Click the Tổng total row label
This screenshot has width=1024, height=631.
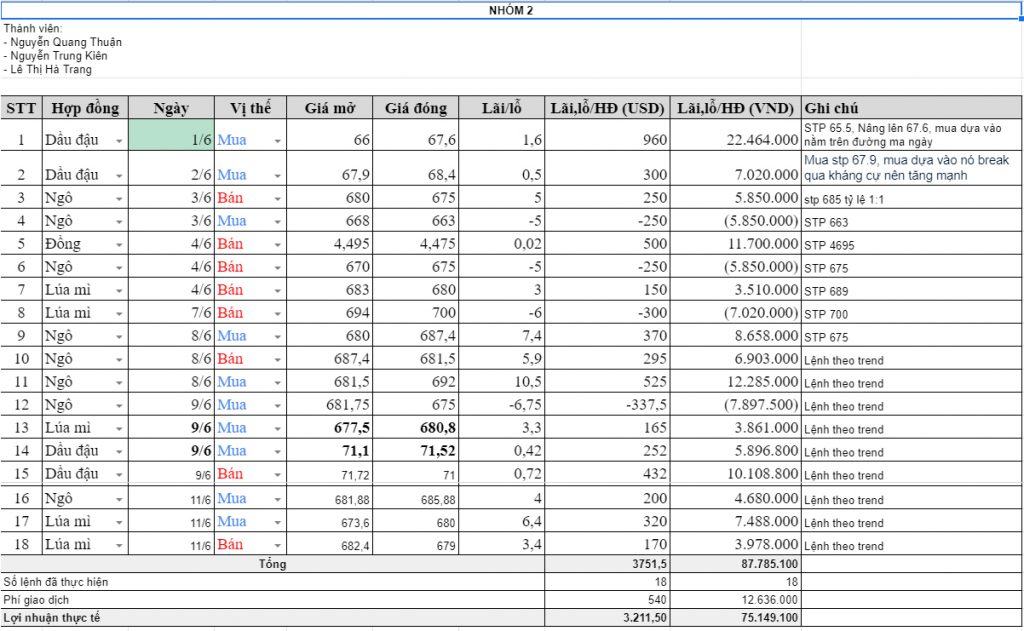(272, 564)
